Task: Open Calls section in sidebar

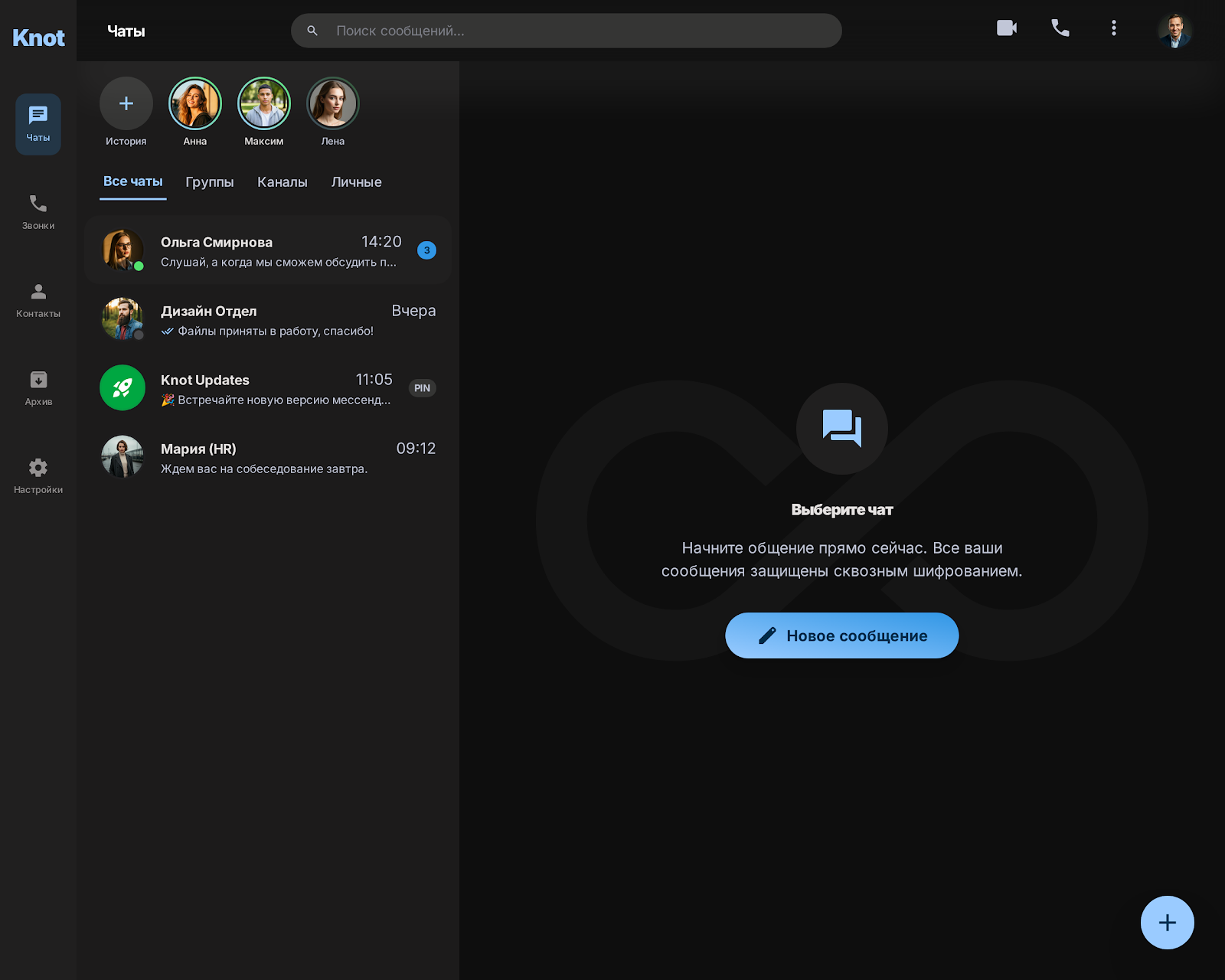Action: 38,212
